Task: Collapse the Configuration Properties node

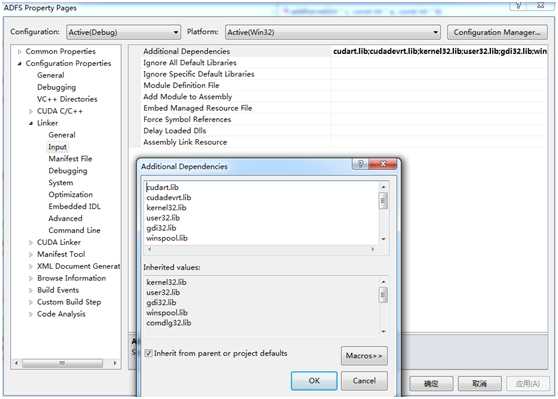Action: [19, 63]
